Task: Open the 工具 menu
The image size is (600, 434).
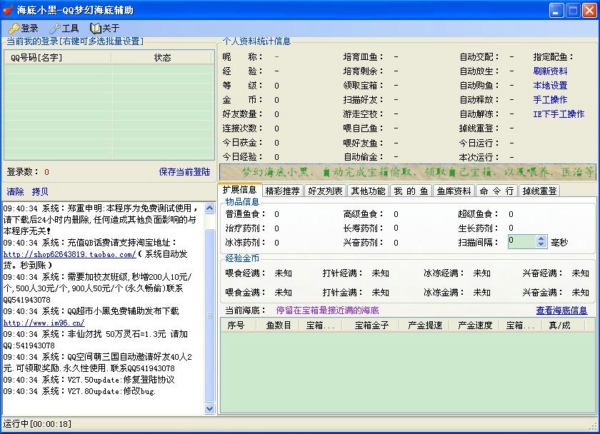Action: coord(64,28)
